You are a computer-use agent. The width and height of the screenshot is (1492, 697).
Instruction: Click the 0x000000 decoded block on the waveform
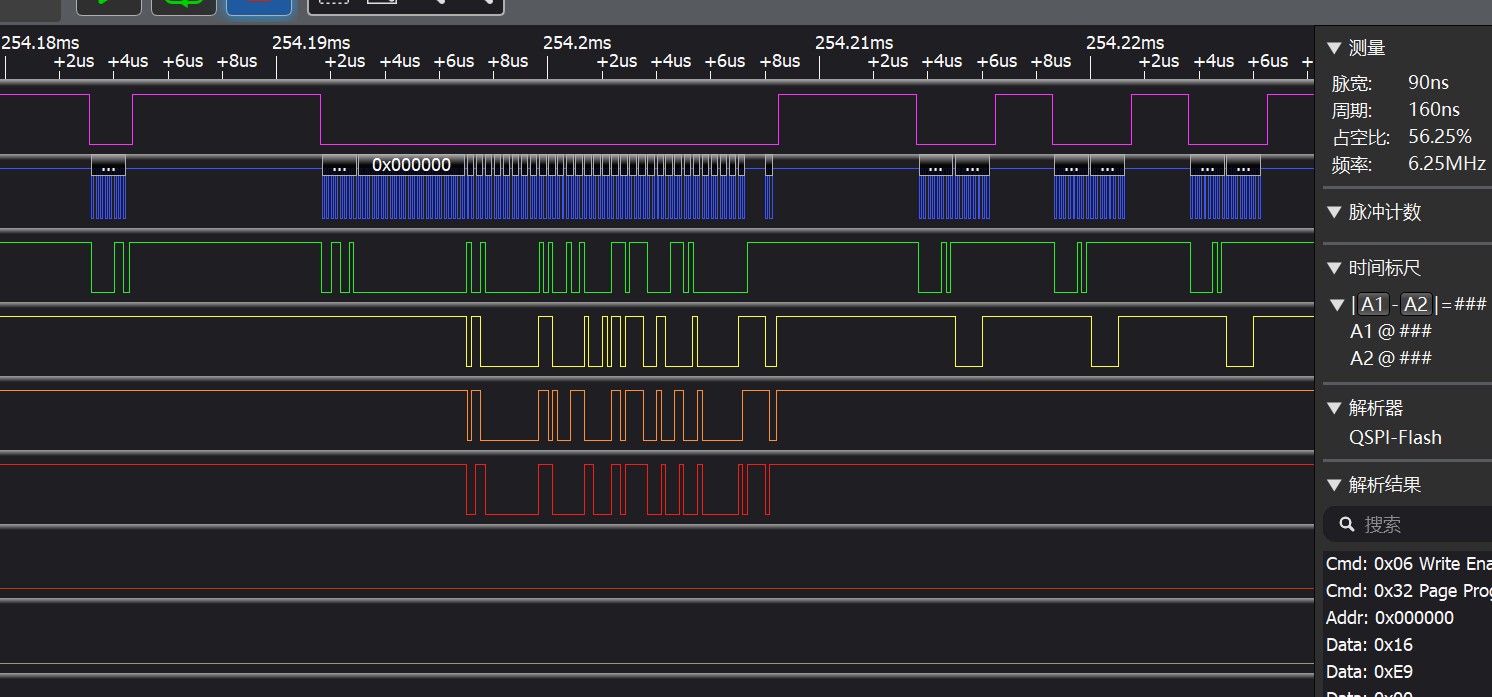point(411,165)
